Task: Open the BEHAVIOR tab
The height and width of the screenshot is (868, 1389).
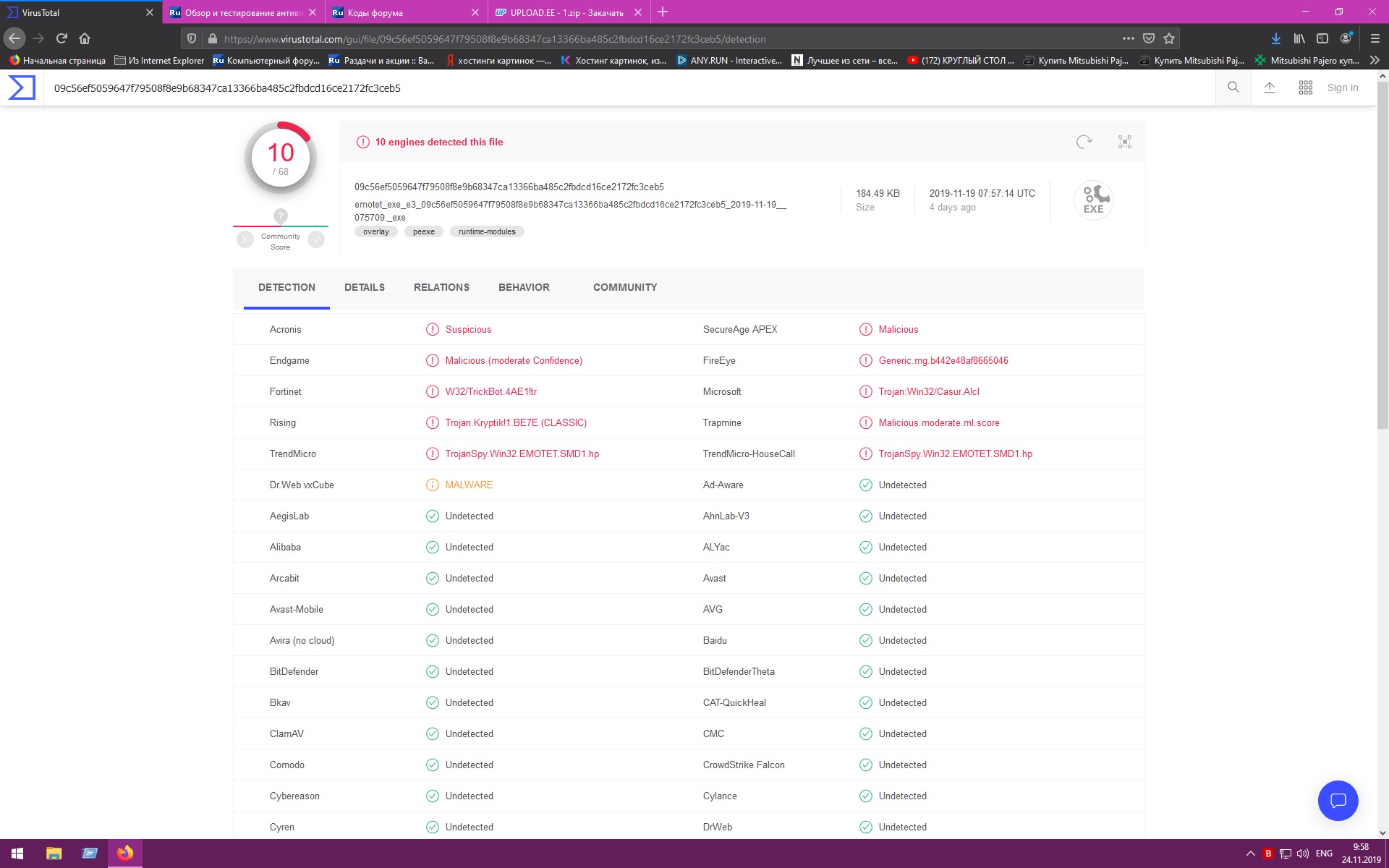Action: [524, 287]
